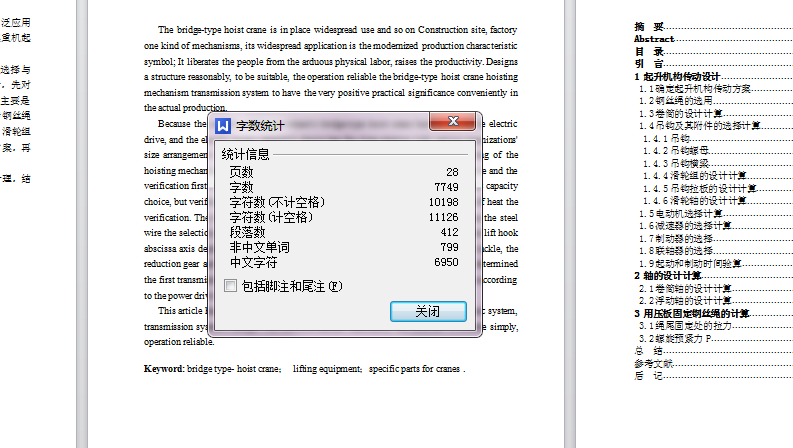The image size is (793, 448).
Task: Open contents entry 1.7 制动器的选择
Action: 715,238
